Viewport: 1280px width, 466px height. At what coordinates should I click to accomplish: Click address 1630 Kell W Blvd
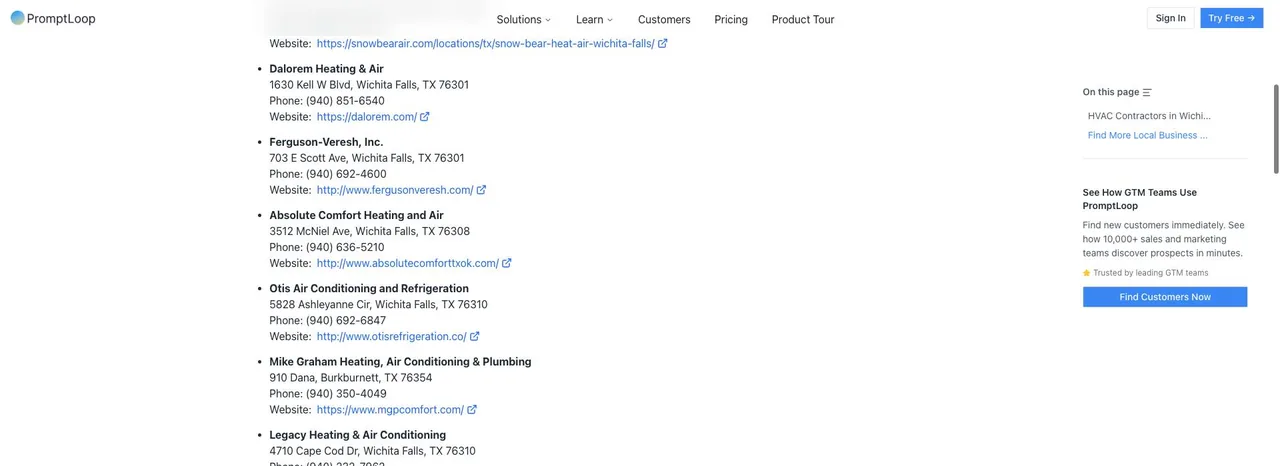pos(369,85)
